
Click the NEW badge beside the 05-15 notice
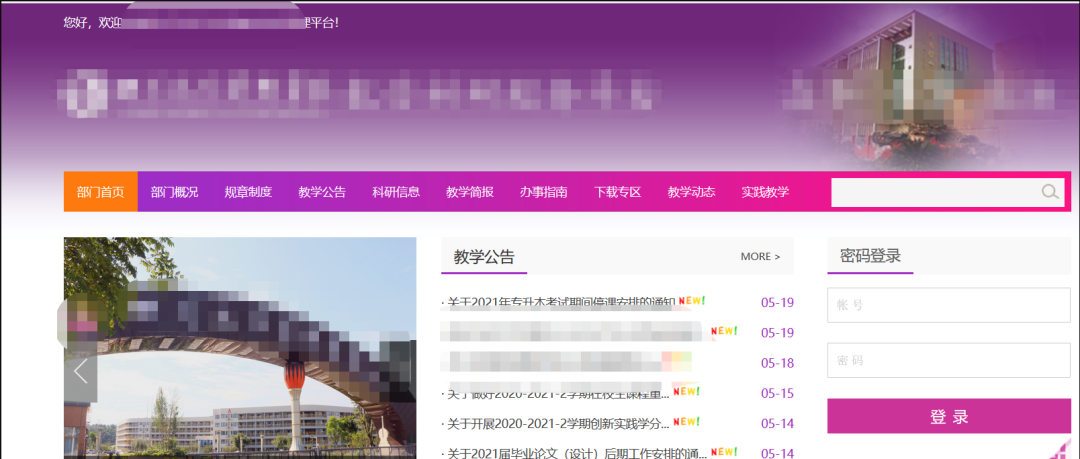(686, 391)
